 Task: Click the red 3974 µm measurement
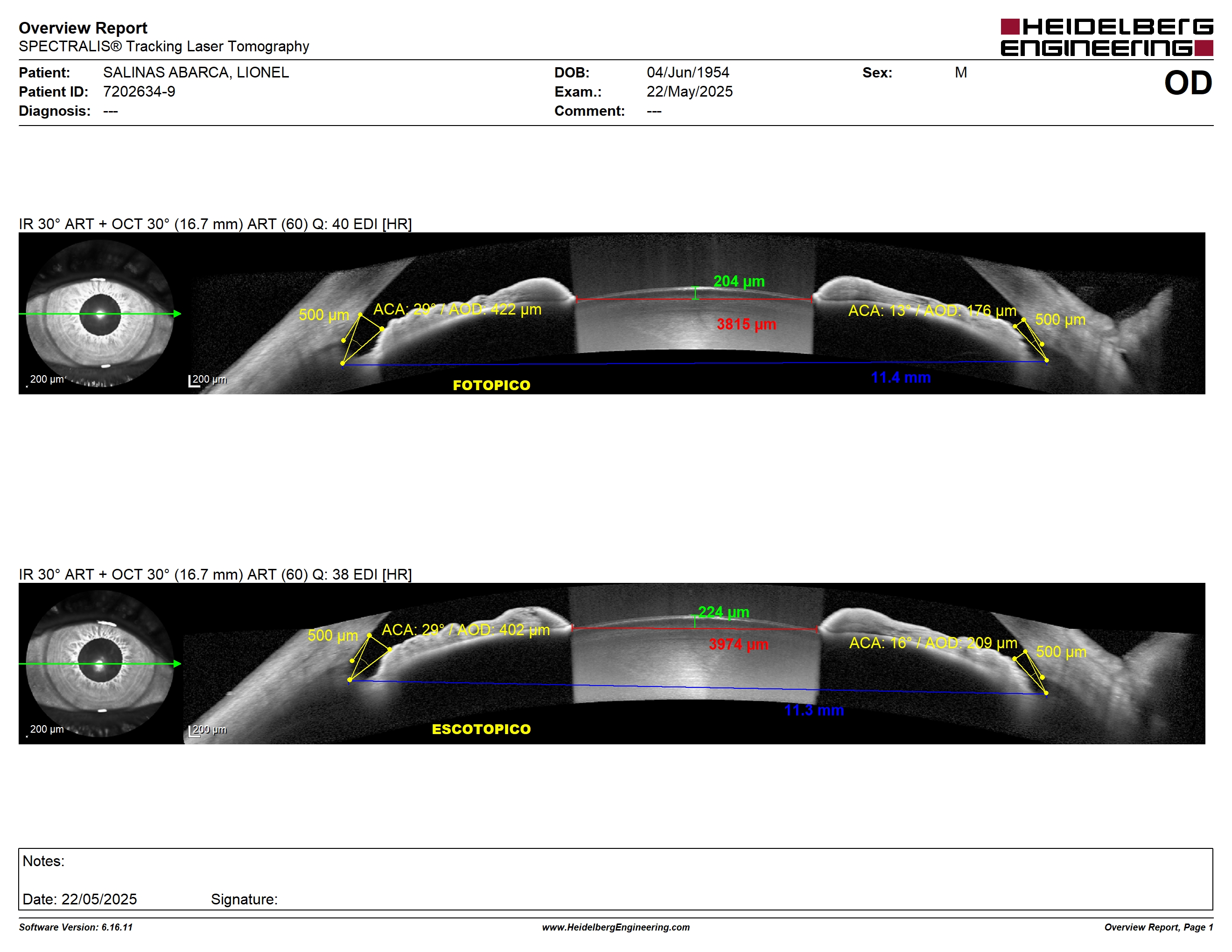738,644
